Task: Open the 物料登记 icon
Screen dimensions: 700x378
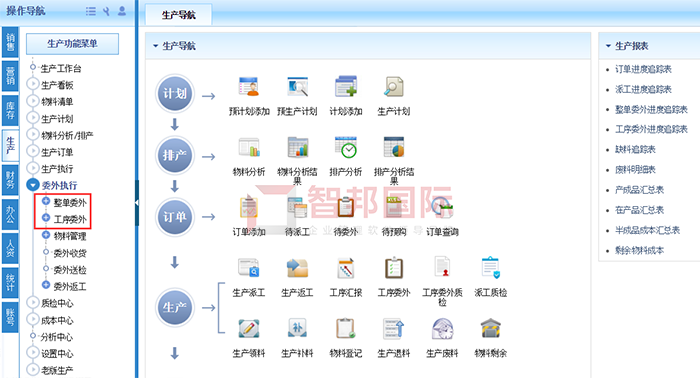Action: click(346, 328)
